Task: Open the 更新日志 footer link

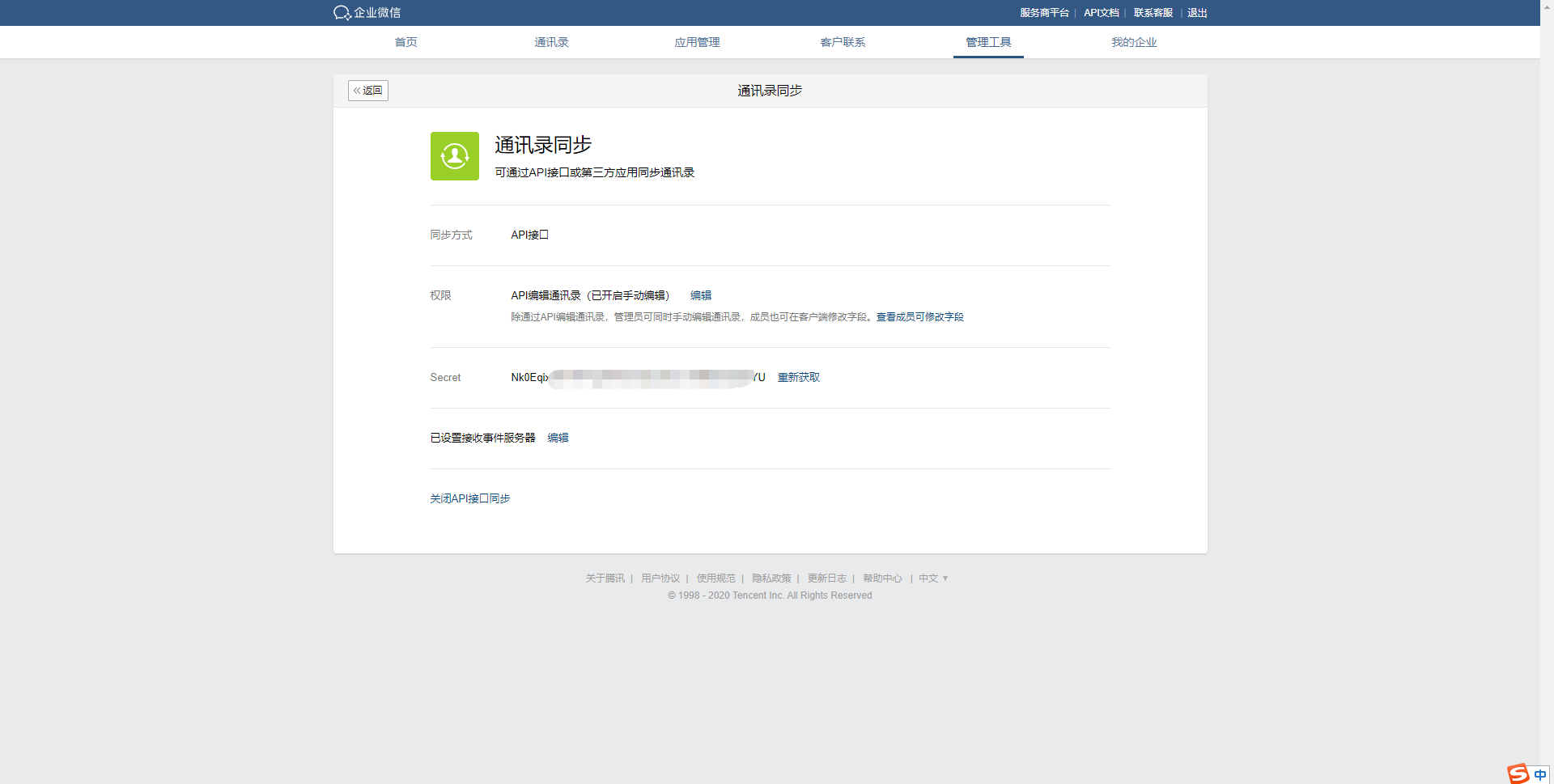Action: tap(827, 578)
